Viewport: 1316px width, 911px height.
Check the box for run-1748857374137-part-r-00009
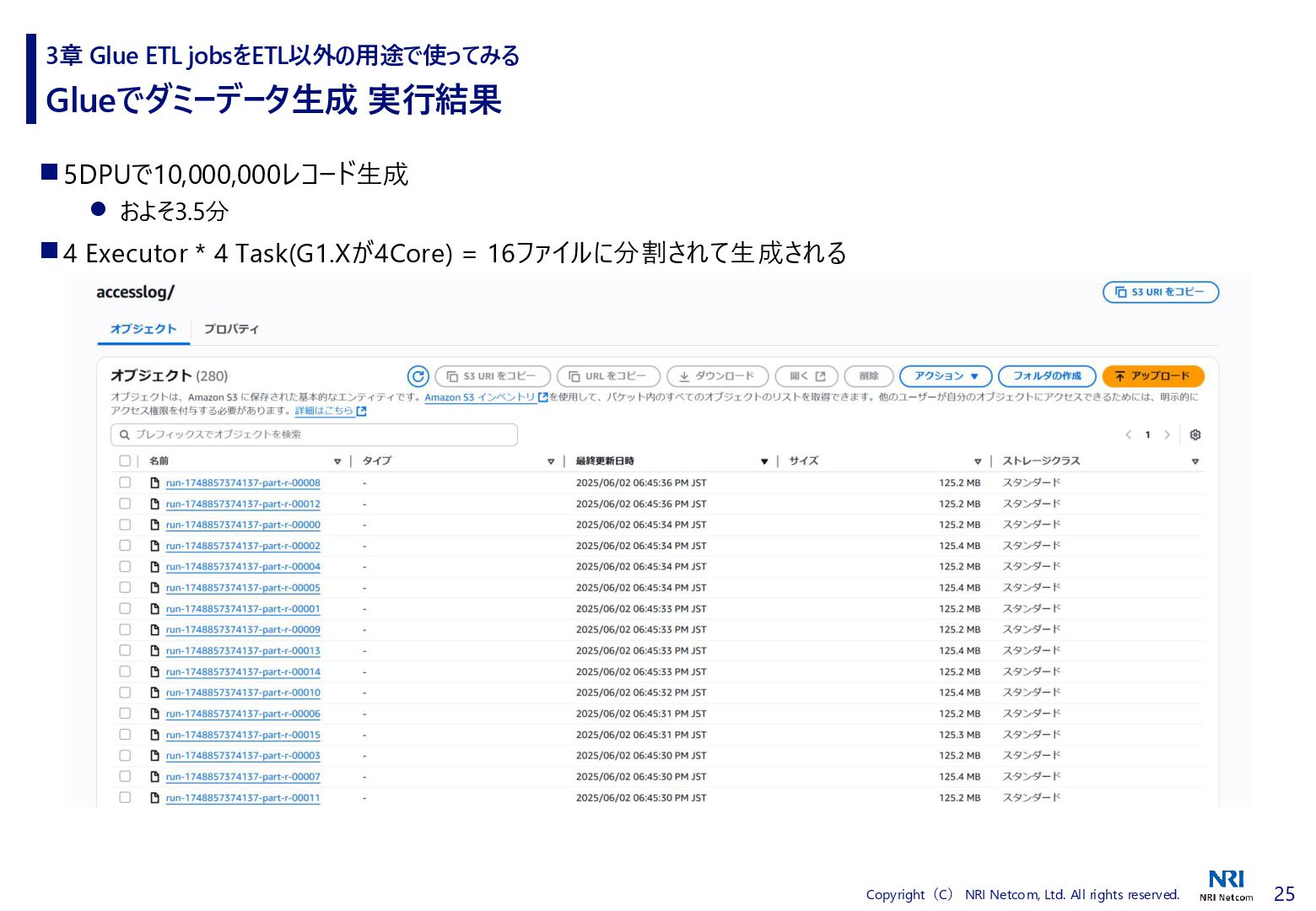point(125,629)
